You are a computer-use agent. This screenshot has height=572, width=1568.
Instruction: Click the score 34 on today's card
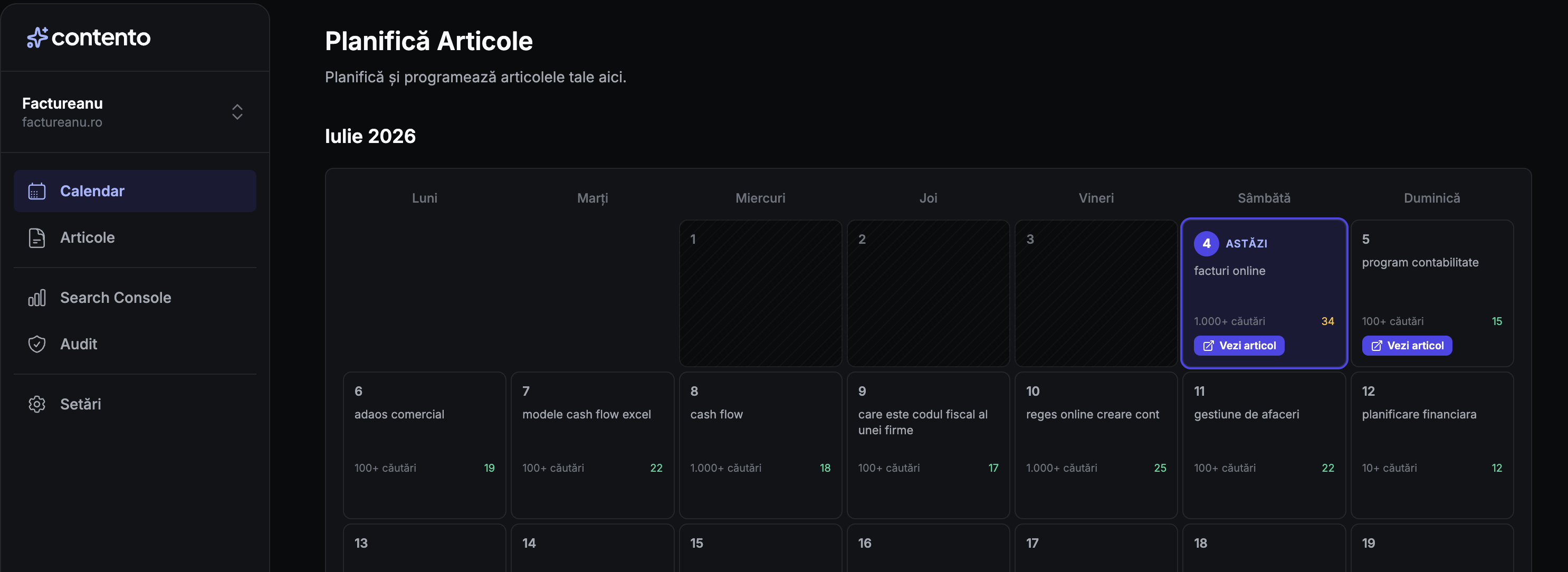tap(1327, 321)
